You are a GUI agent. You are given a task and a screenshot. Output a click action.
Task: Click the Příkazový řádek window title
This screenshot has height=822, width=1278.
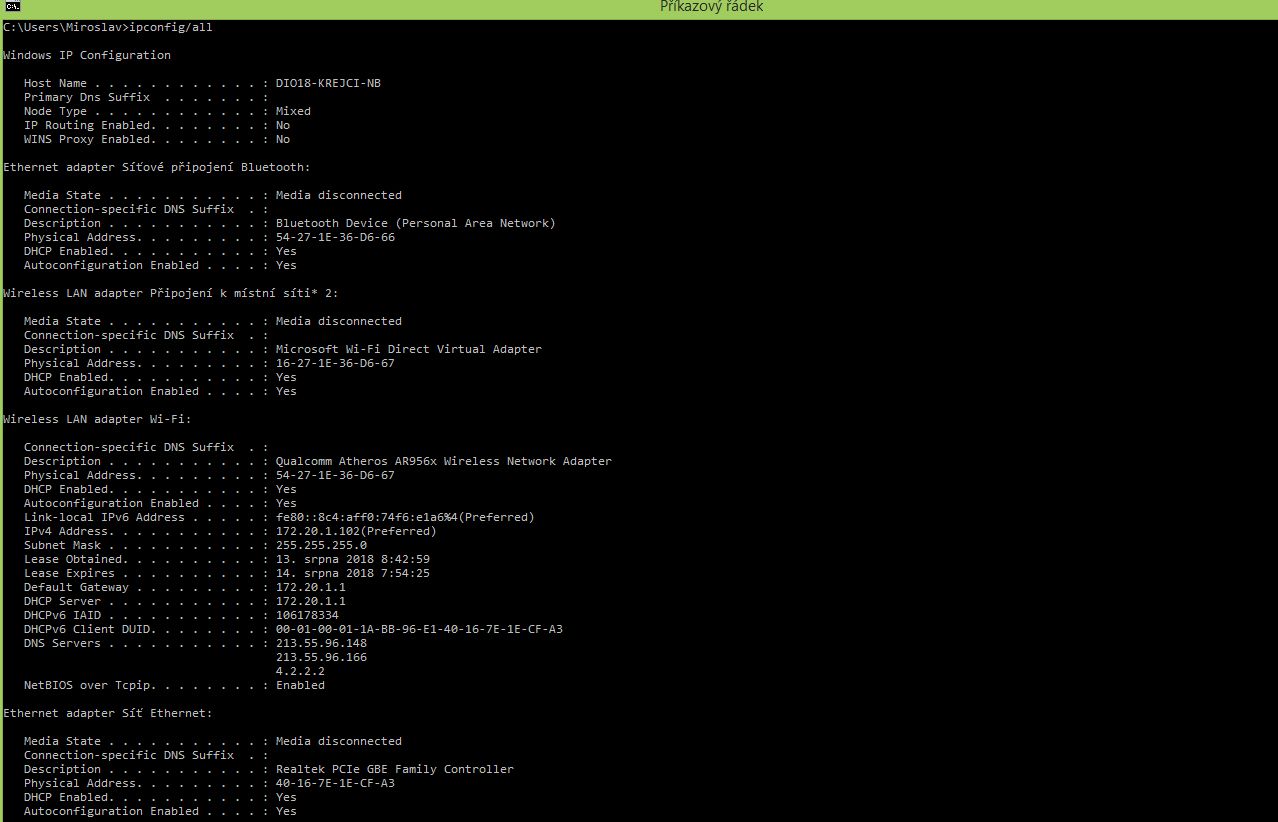tap(712, 8)
